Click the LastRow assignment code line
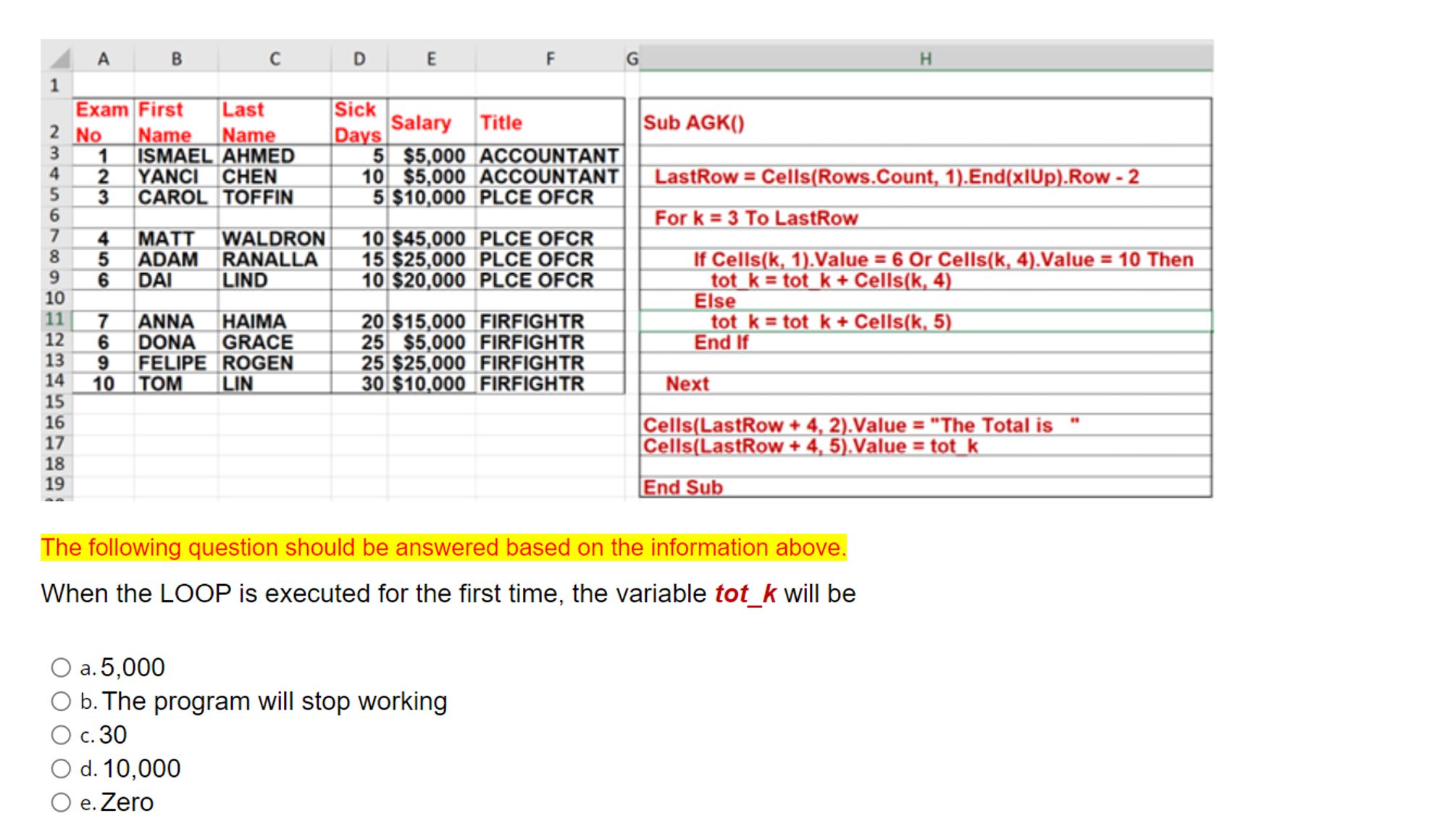Viewport: 1456px width, 832px height. pyautogui.click(x=896, y=177)
